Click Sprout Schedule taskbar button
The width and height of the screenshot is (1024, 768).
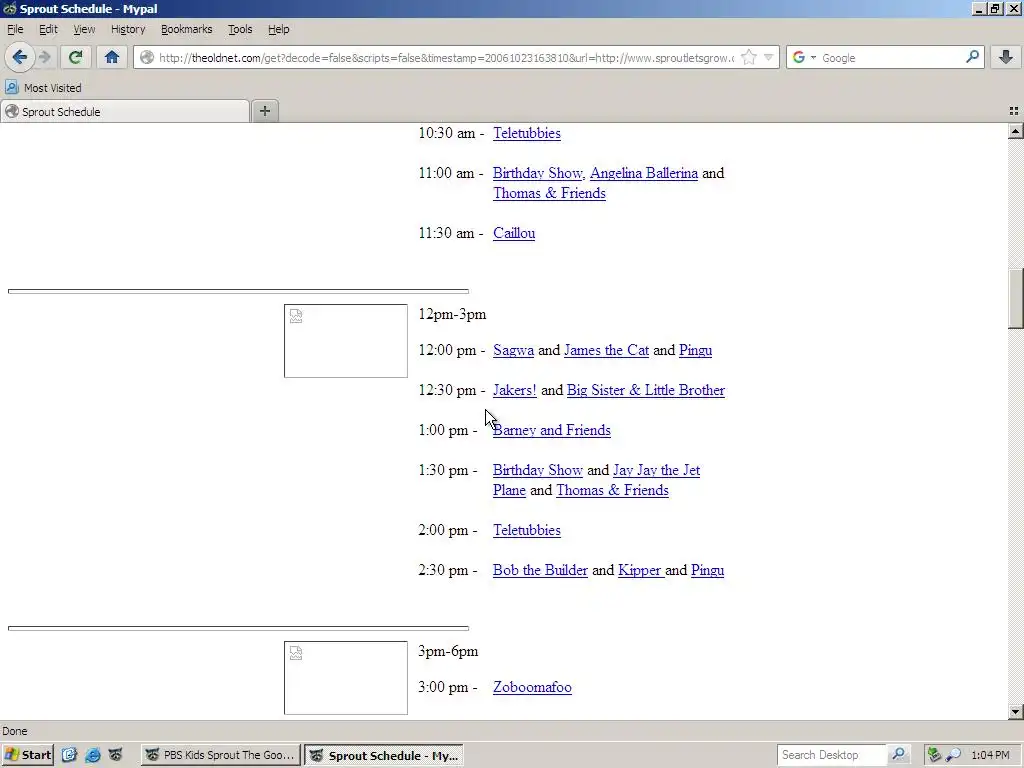tap(384, 755)
